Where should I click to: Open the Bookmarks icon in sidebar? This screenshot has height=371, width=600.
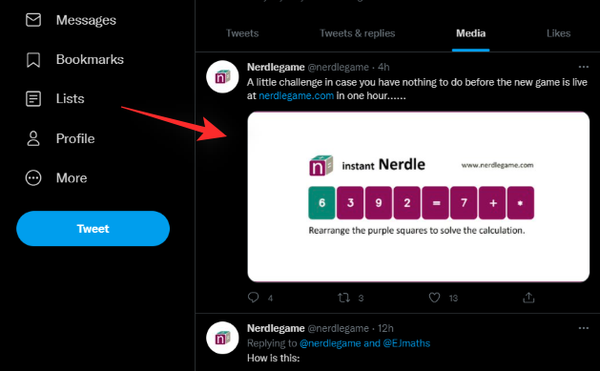[33, 60]
